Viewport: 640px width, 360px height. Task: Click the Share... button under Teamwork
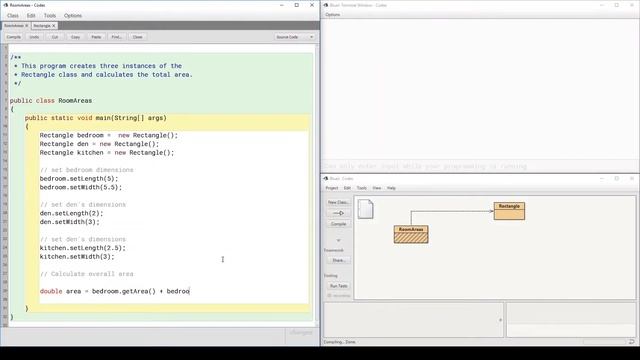(338, 260)
